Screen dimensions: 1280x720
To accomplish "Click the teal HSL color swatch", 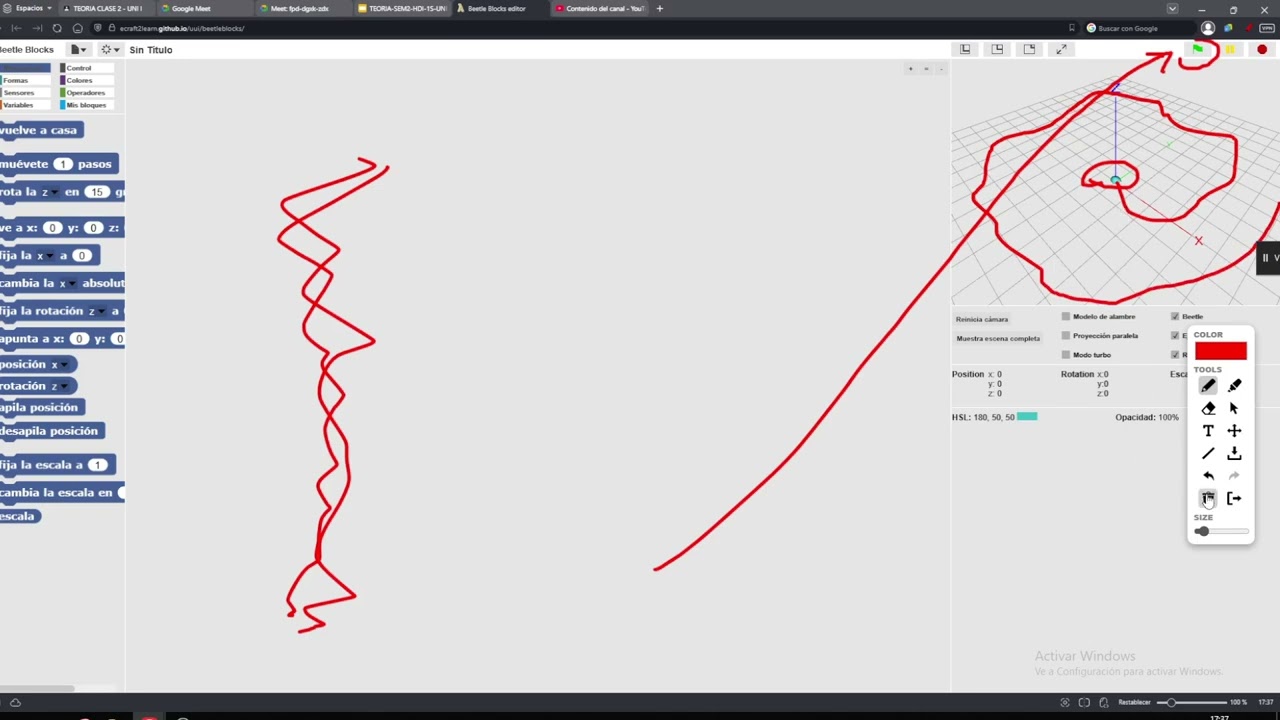I will pos(1027,416).
